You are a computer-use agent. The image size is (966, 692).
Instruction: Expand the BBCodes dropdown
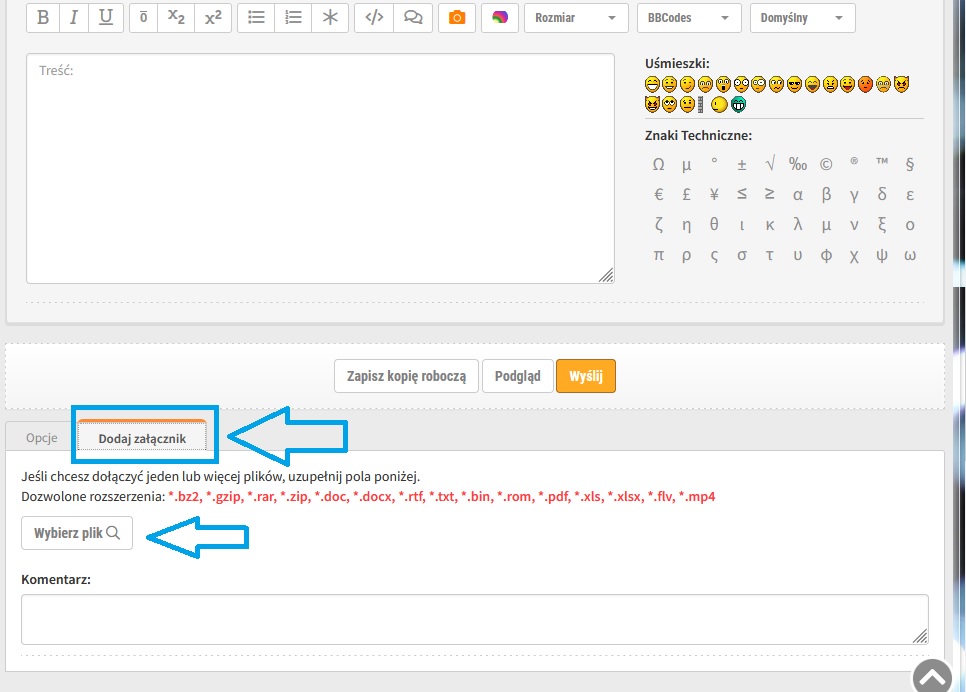(x=688, y=18)
